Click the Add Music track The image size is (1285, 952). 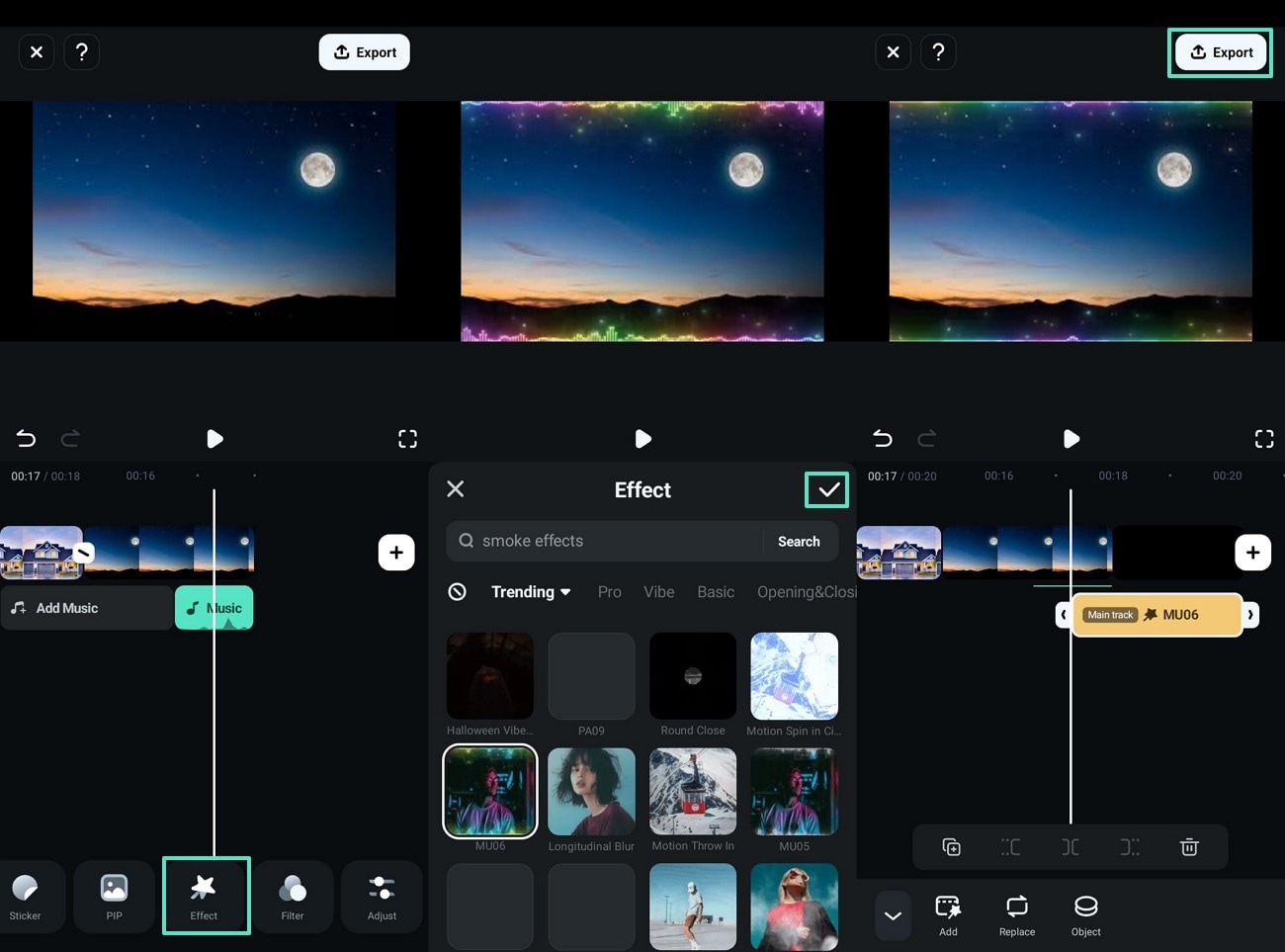click(x=87, y=608)
